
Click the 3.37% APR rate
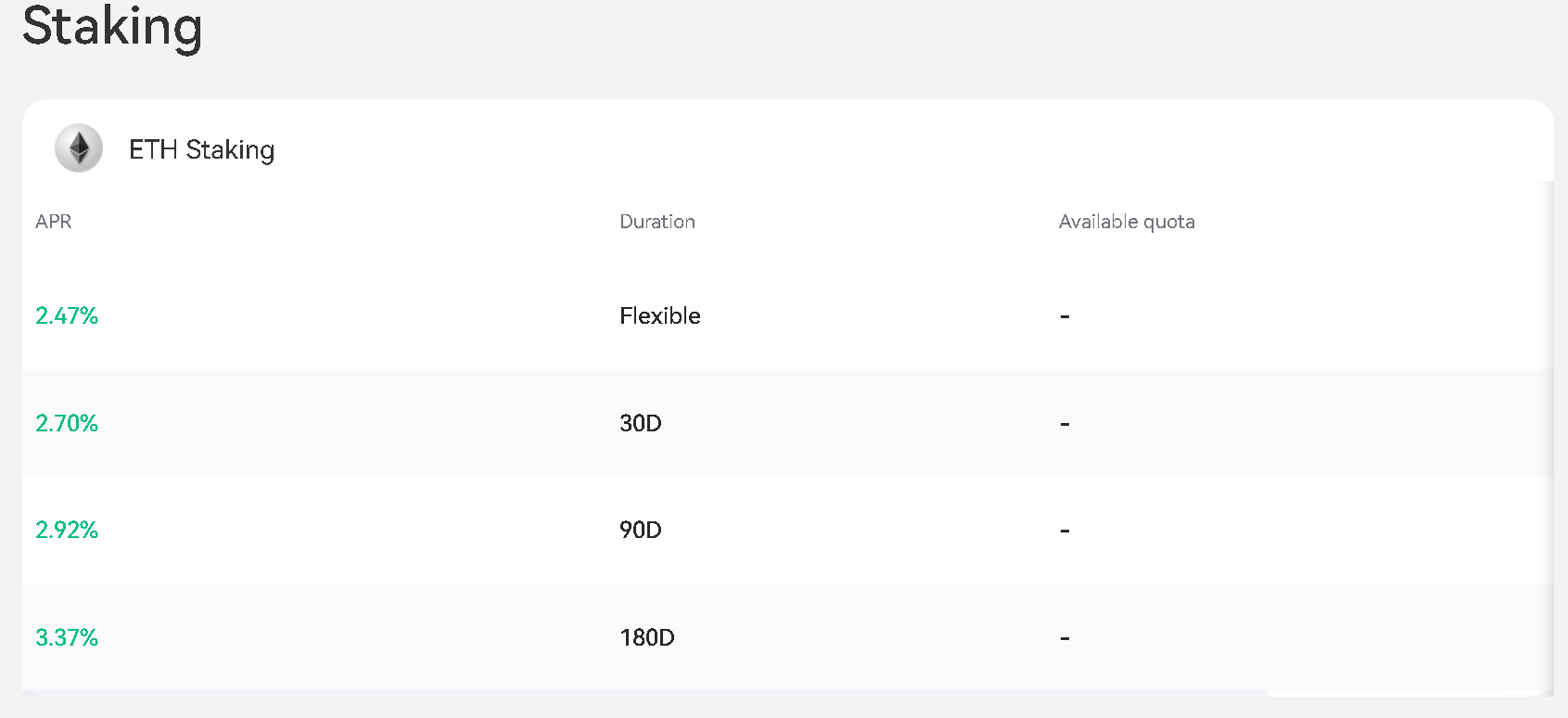67,637
